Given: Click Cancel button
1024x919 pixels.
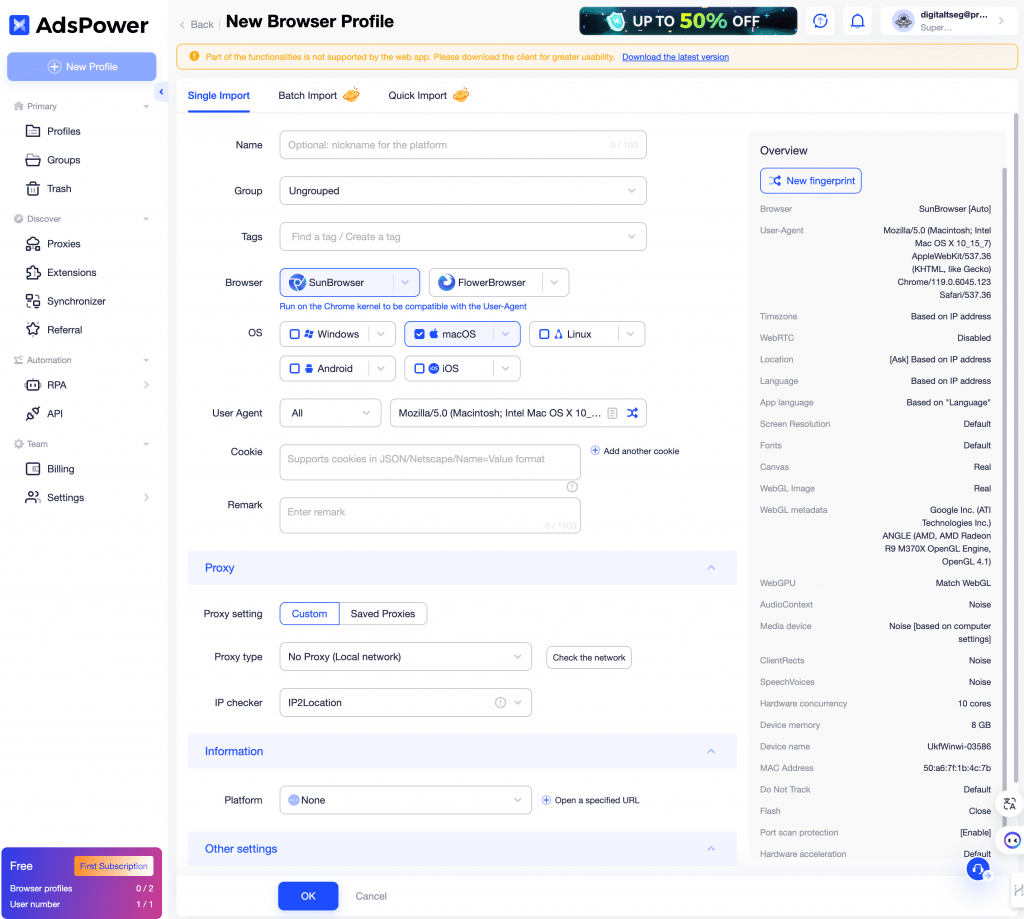Looking at the screenshot, I should click(x=371, y=896).
